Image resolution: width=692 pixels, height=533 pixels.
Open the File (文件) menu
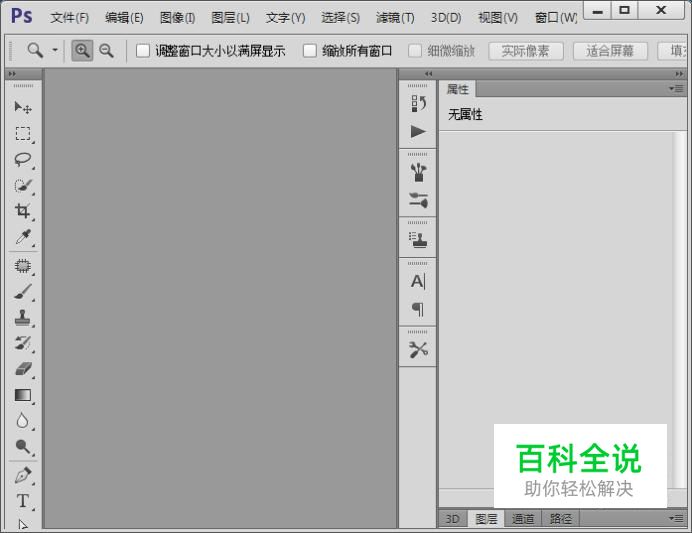coord(69,18)
